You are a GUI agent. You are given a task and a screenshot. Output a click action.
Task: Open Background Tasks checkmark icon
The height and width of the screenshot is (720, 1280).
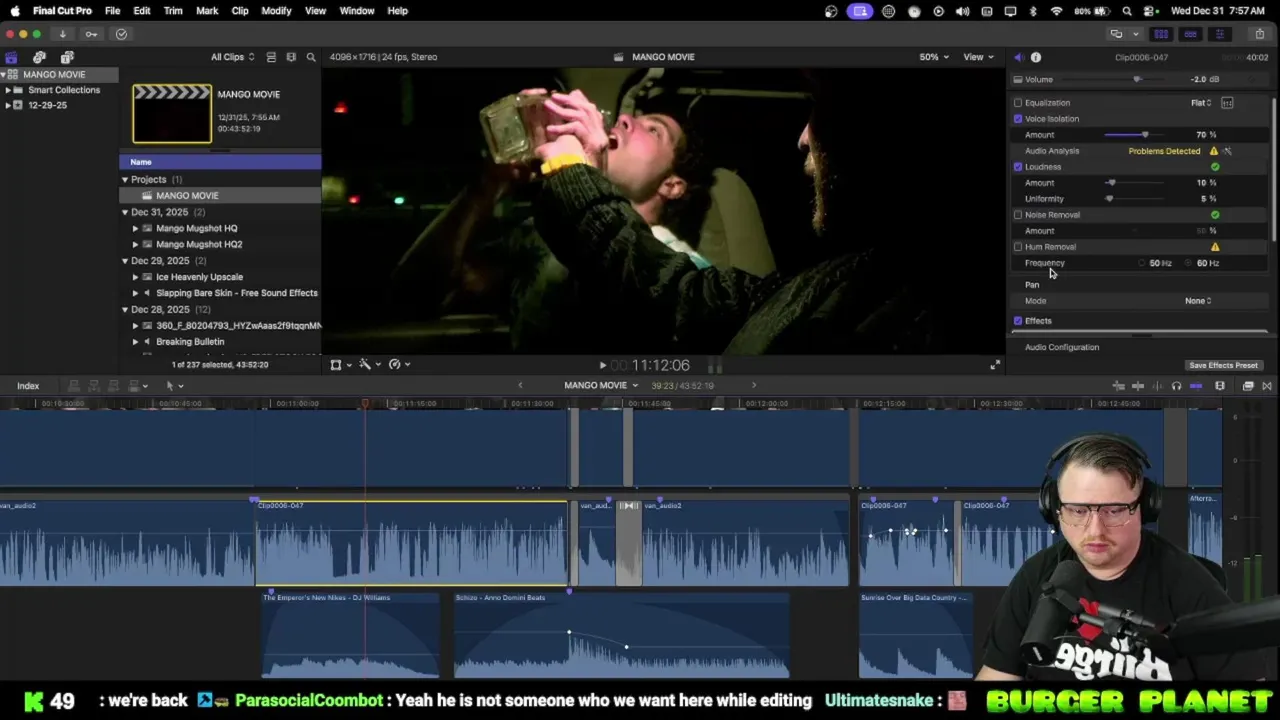(121, 34)
